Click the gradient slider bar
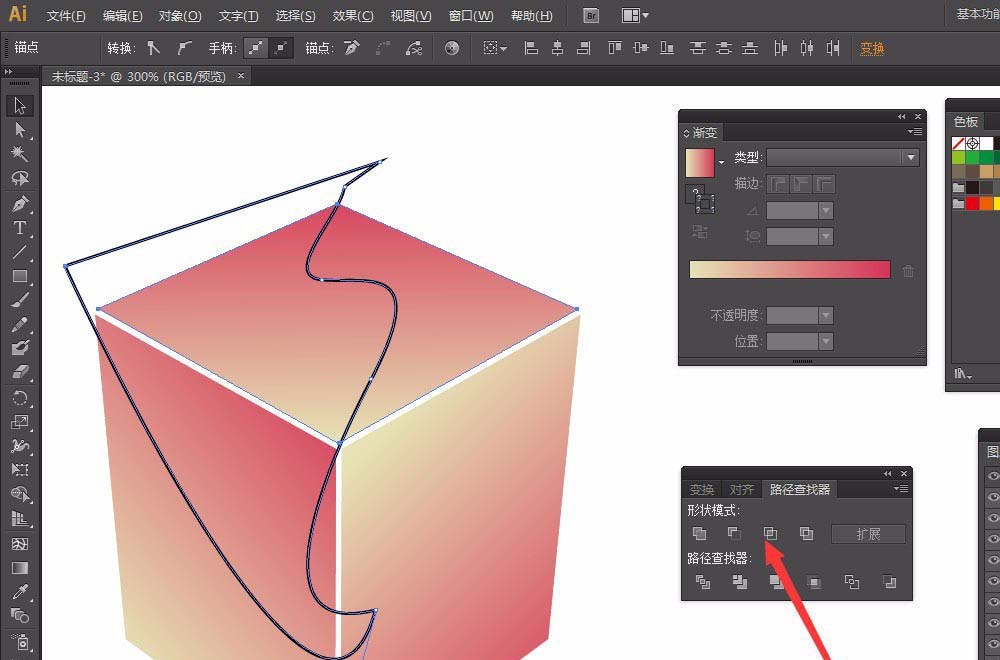 pyautogui.click(x=789, y=270)
